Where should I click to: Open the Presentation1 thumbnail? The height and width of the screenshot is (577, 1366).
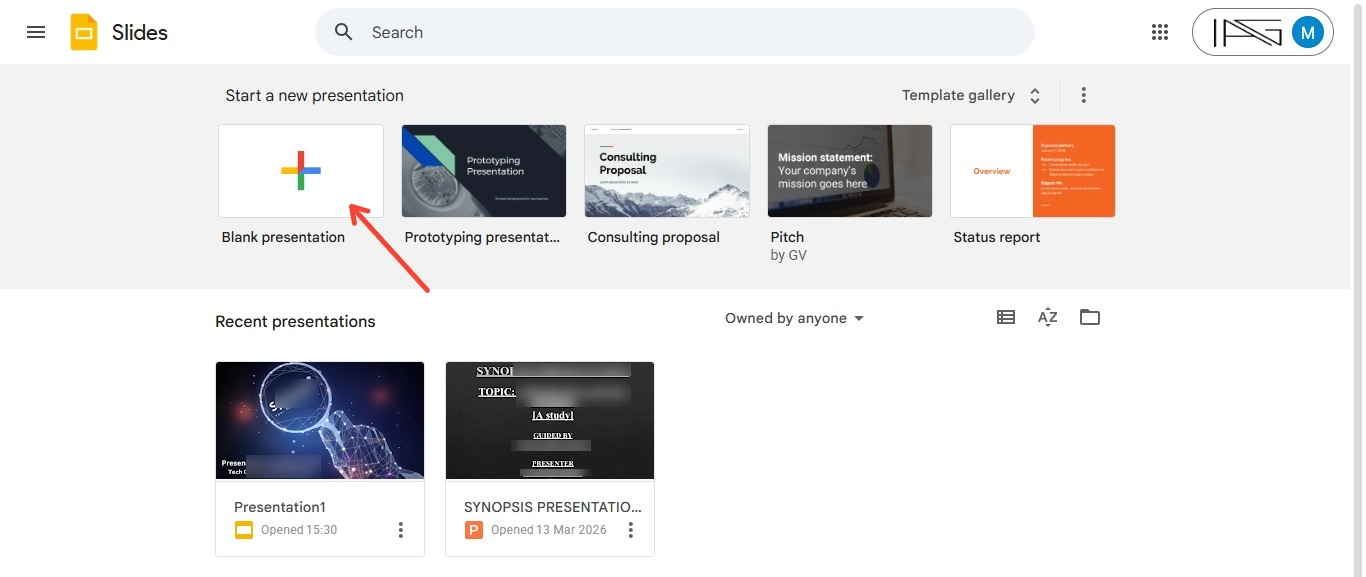coord(320,421)
